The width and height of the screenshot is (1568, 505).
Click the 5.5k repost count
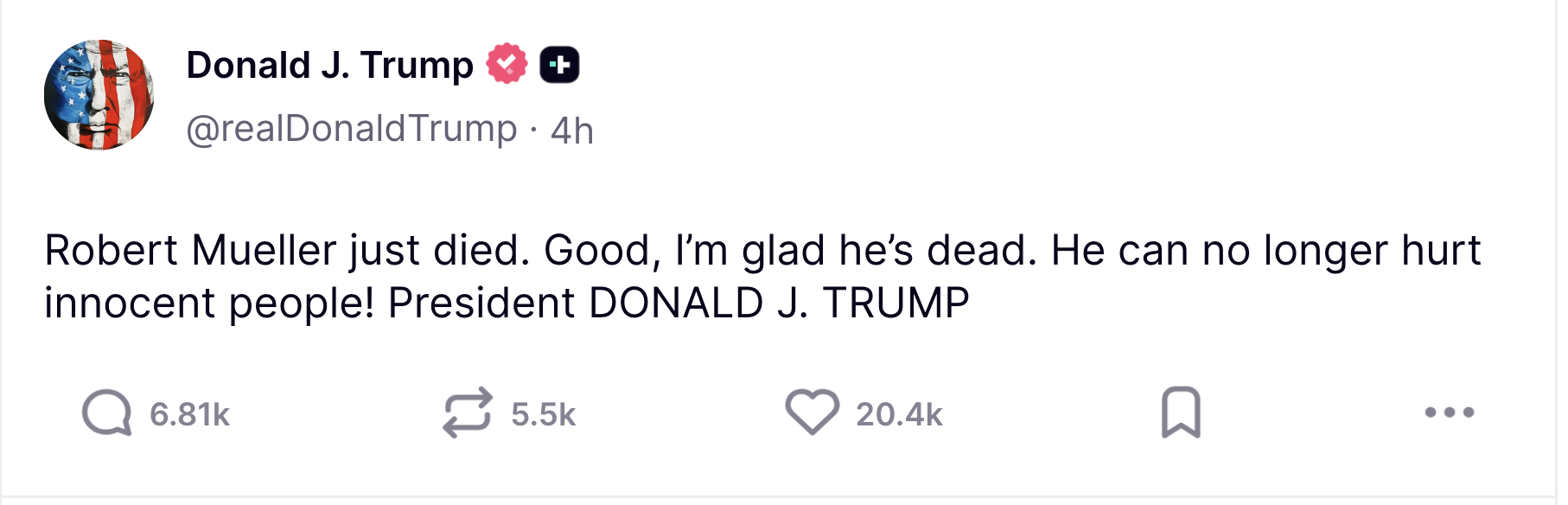543,415
